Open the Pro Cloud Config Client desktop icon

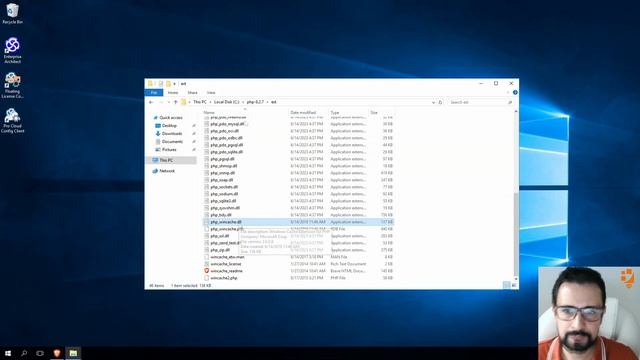12,120
